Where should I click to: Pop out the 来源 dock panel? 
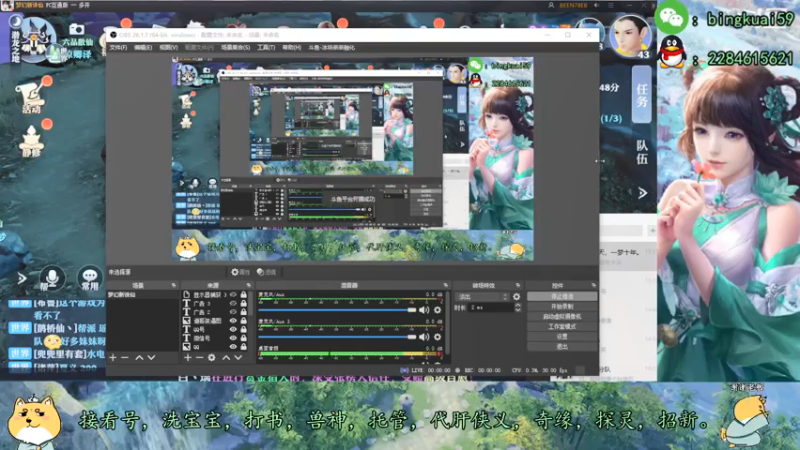click(x=248, y=285)
